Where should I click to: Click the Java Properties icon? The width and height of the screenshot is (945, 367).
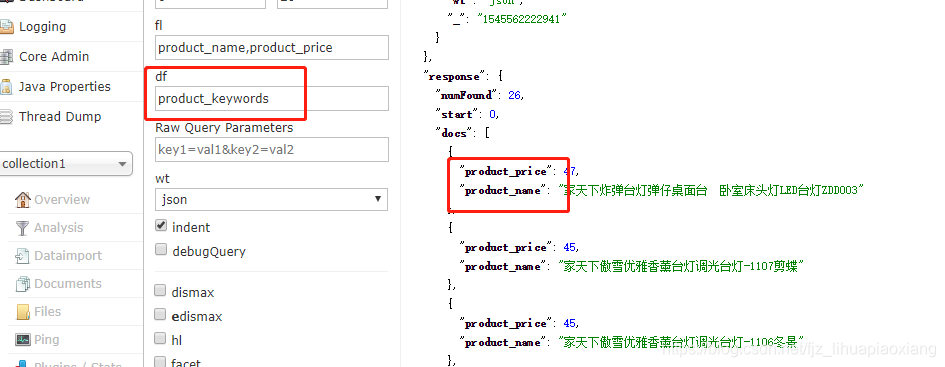pyautogui.click(x=6, y=87)
